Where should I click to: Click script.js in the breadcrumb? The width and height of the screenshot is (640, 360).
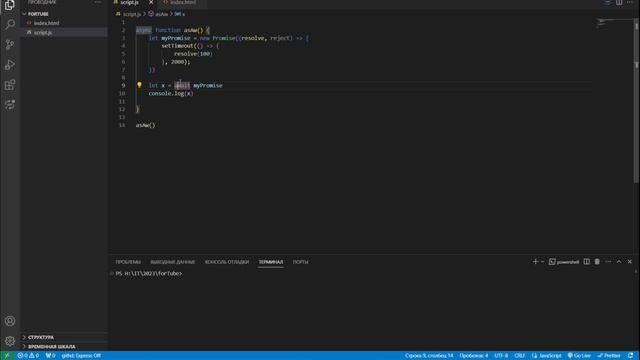131,14
